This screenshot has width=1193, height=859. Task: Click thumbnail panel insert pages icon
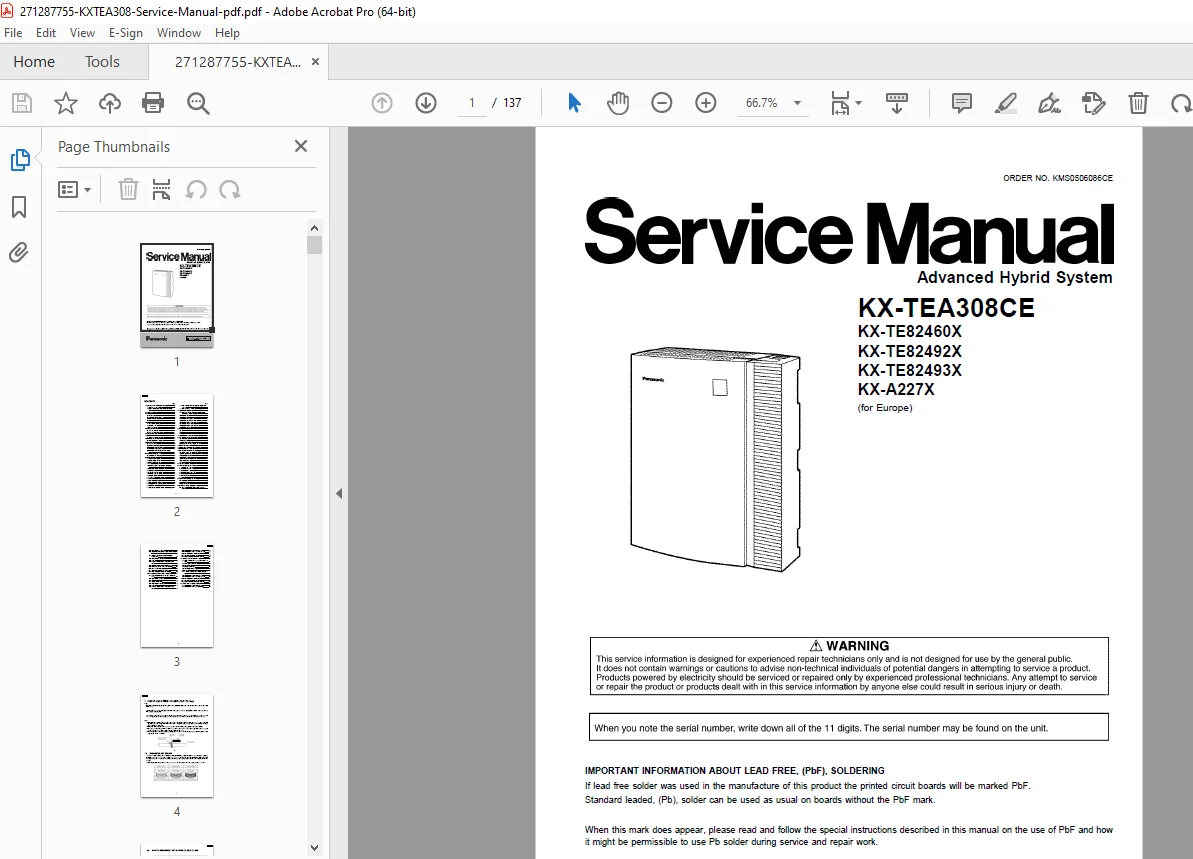coord(161,189)
